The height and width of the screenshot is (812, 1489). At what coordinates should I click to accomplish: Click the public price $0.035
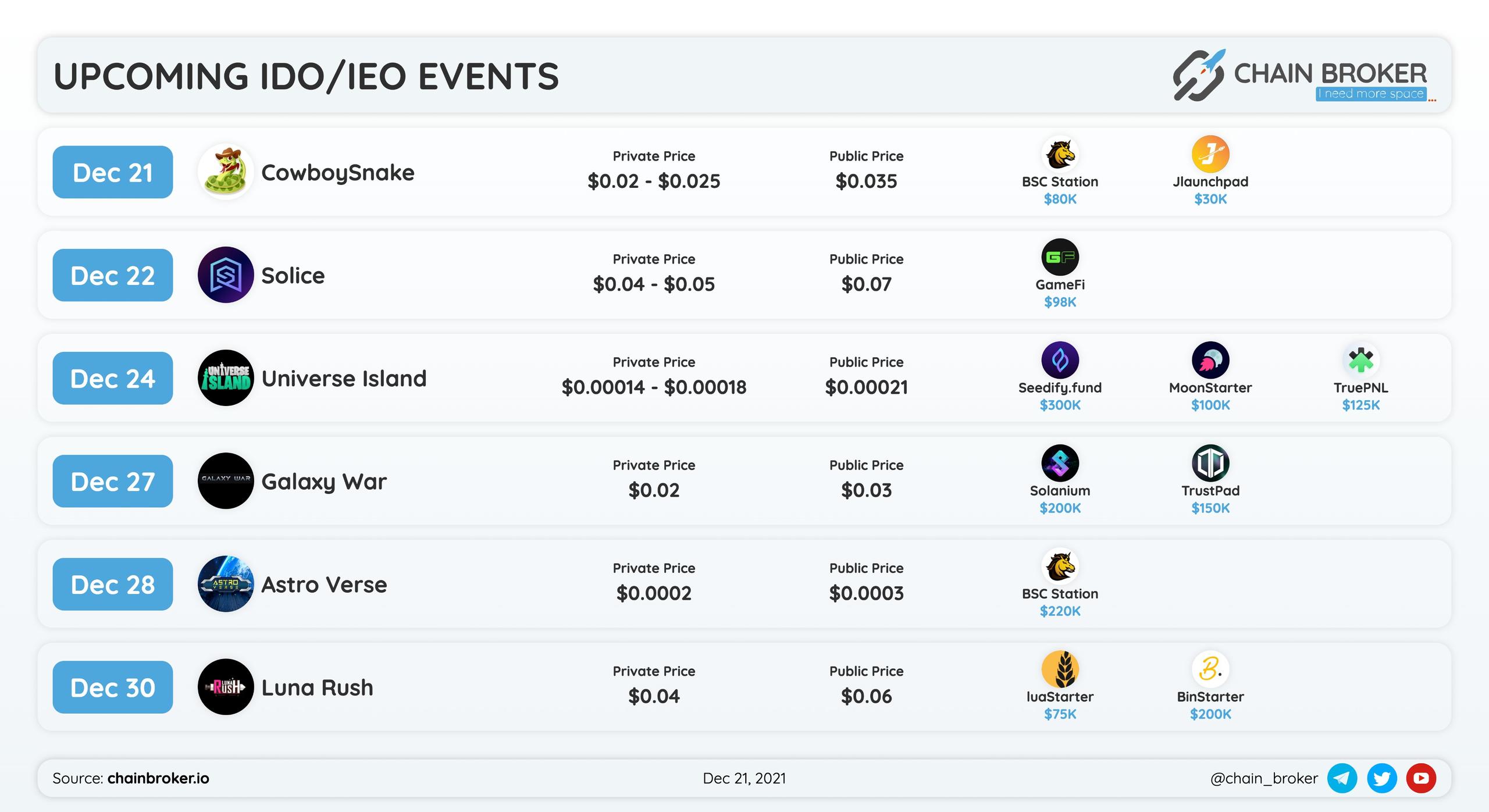click(x=866, y=181)
